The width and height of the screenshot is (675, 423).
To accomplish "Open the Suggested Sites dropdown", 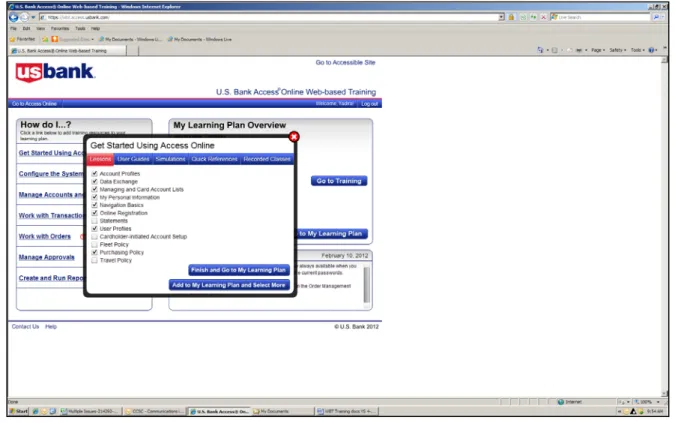I will click(93, 39).
